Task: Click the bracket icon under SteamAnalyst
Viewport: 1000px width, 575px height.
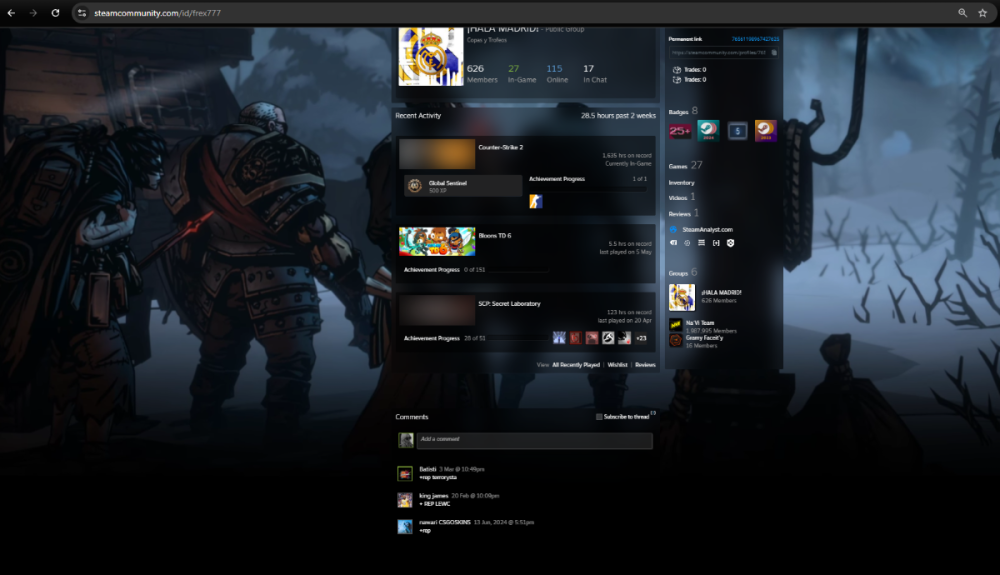Action: 716,243
